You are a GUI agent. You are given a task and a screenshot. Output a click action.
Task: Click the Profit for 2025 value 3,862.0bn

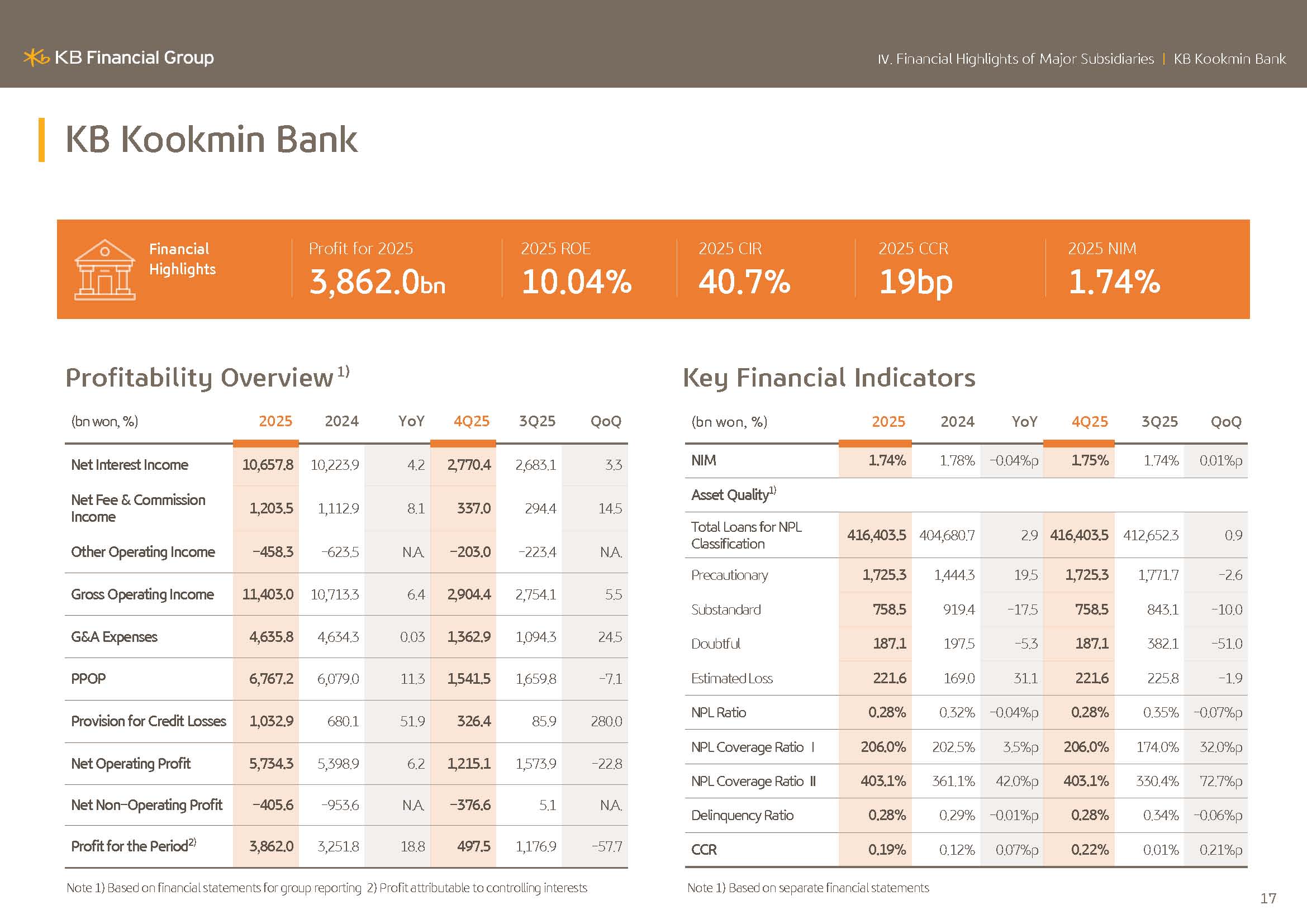tap(377, 282)
